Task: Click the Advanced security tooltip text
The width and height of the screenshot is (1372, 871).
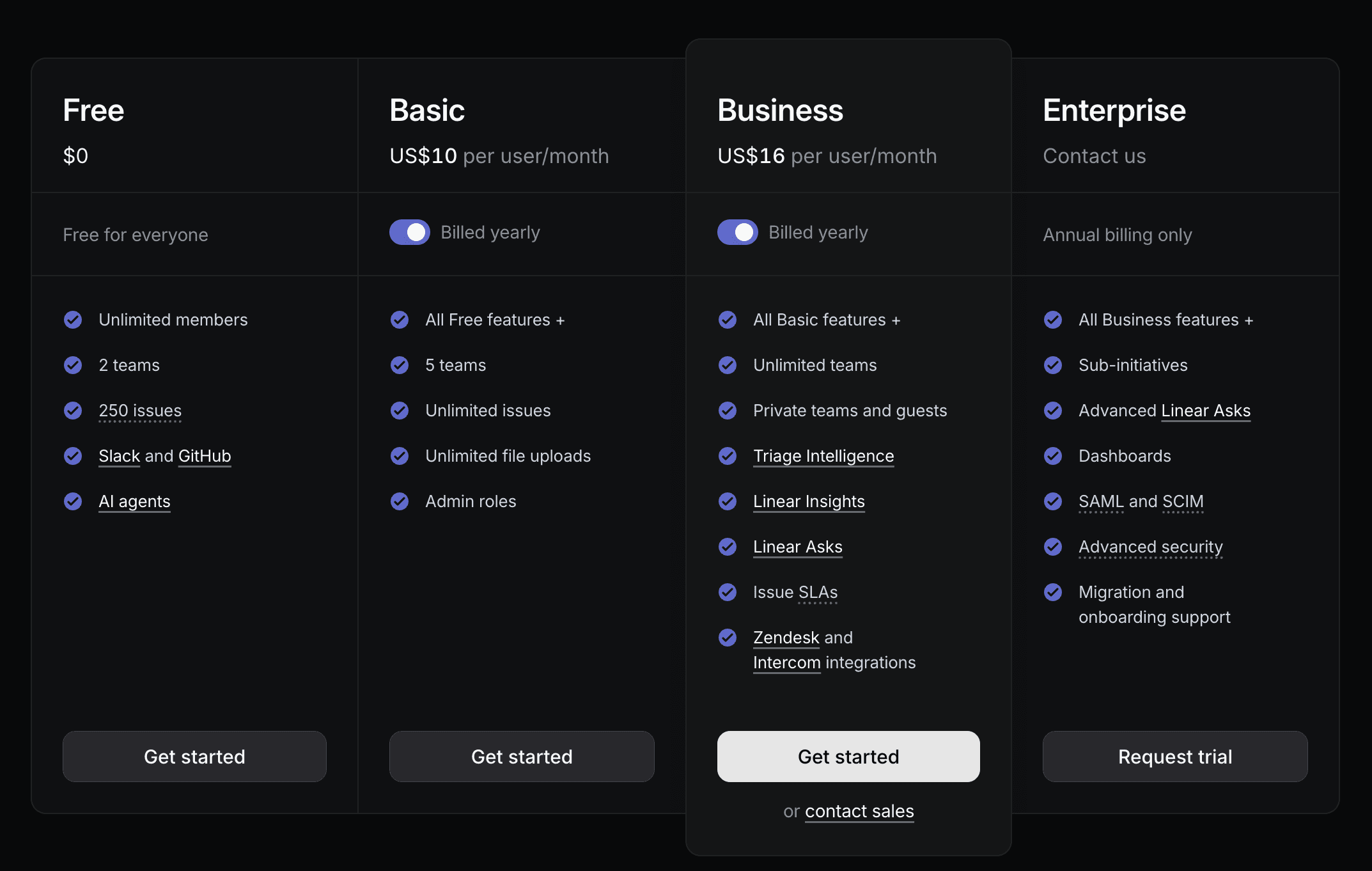Action: point(1150,547)
